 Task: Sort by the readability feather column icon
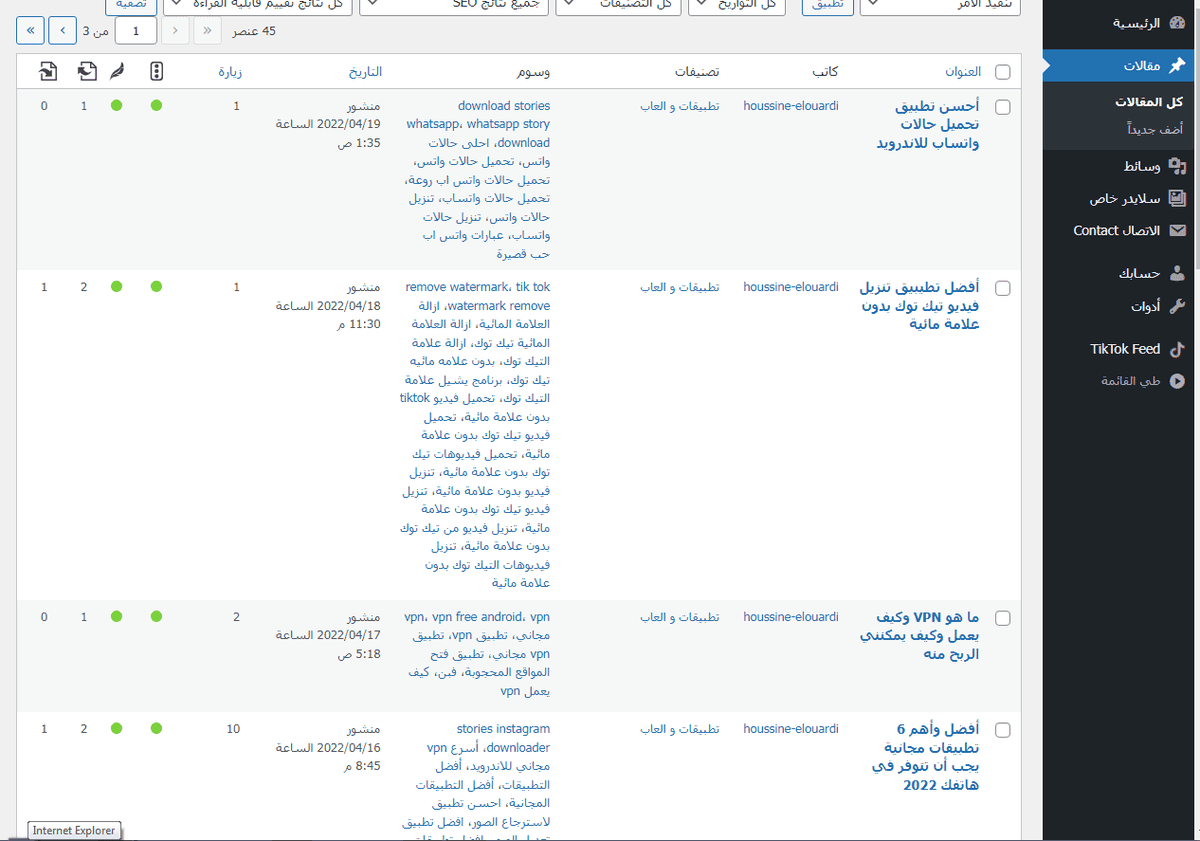click(117, 71)
